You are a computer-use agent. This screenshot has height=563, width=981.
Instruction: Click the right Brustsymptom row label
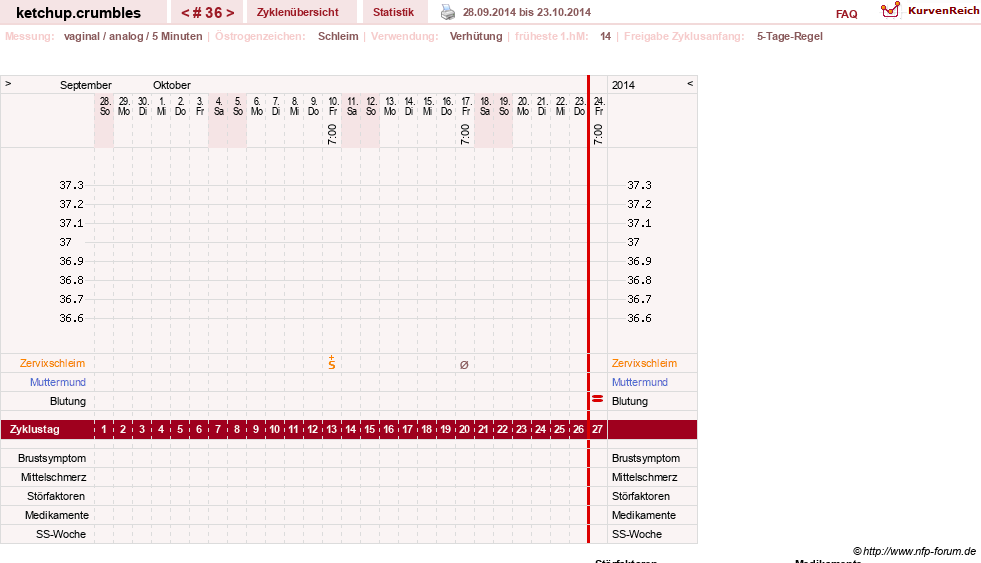646,458
